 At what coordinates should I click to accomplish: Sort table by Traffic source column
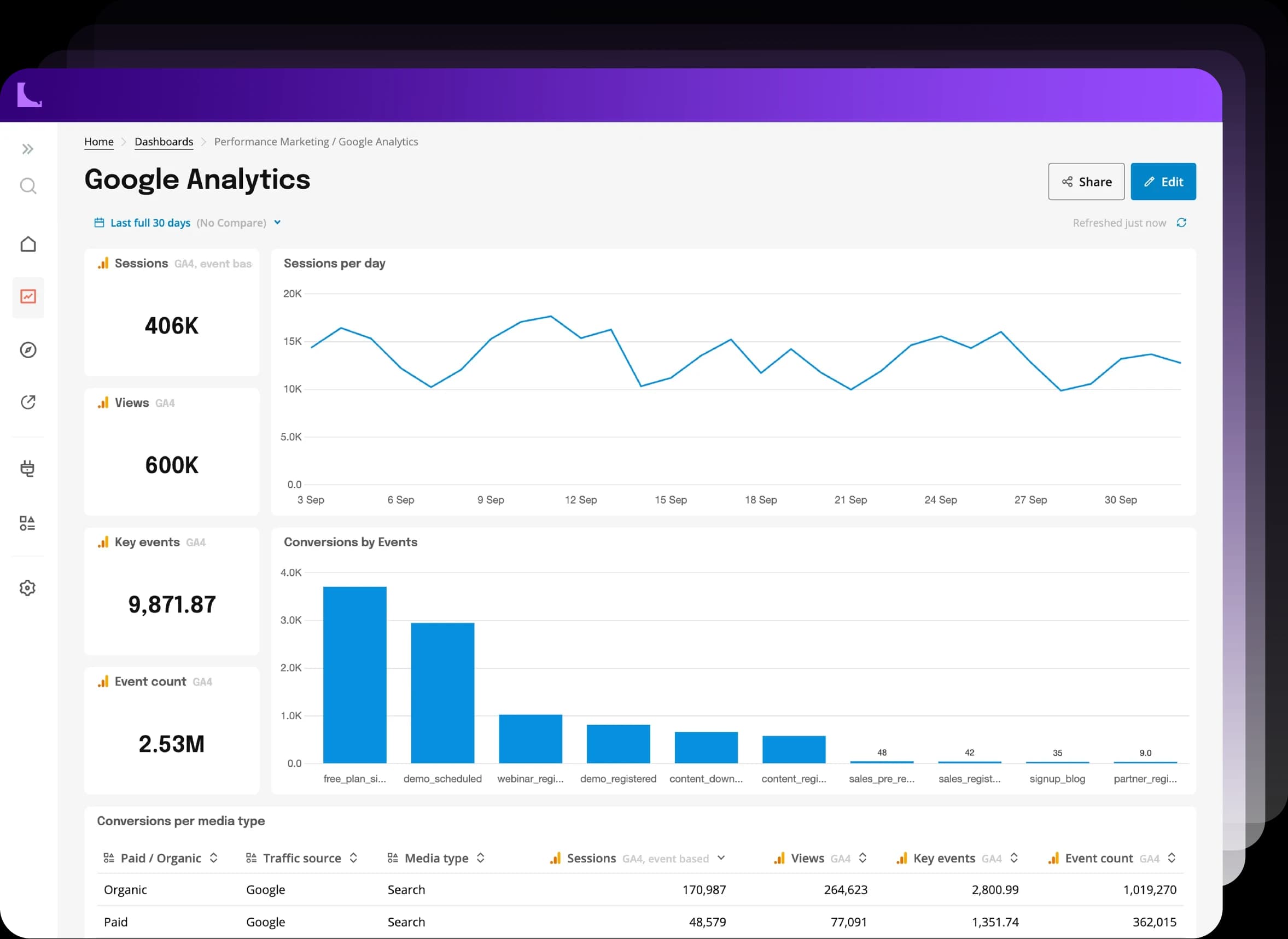[353, 858]
